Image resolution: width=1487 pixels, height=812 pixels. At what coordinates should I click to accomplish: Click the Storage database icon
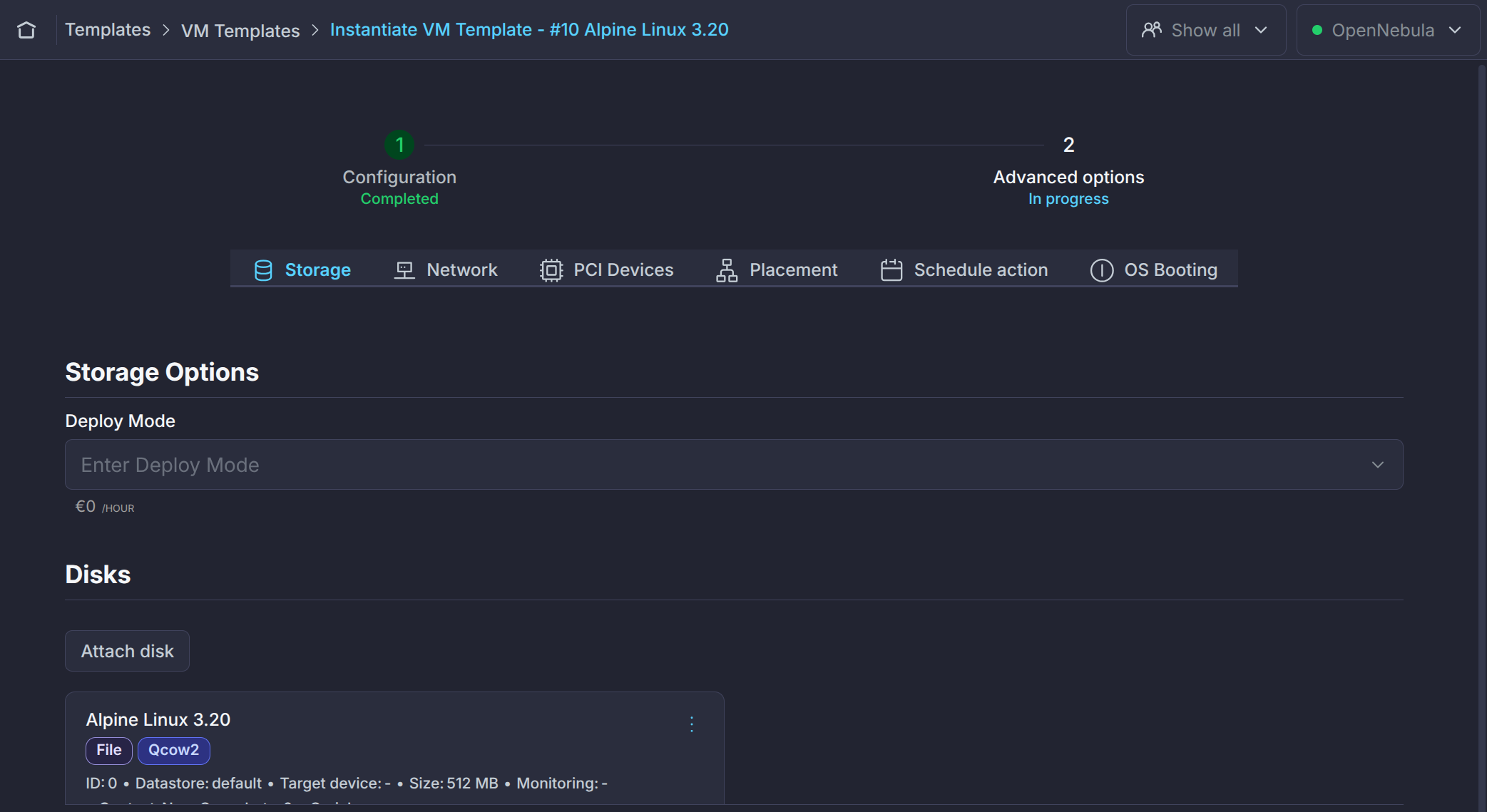click(263, 270)
